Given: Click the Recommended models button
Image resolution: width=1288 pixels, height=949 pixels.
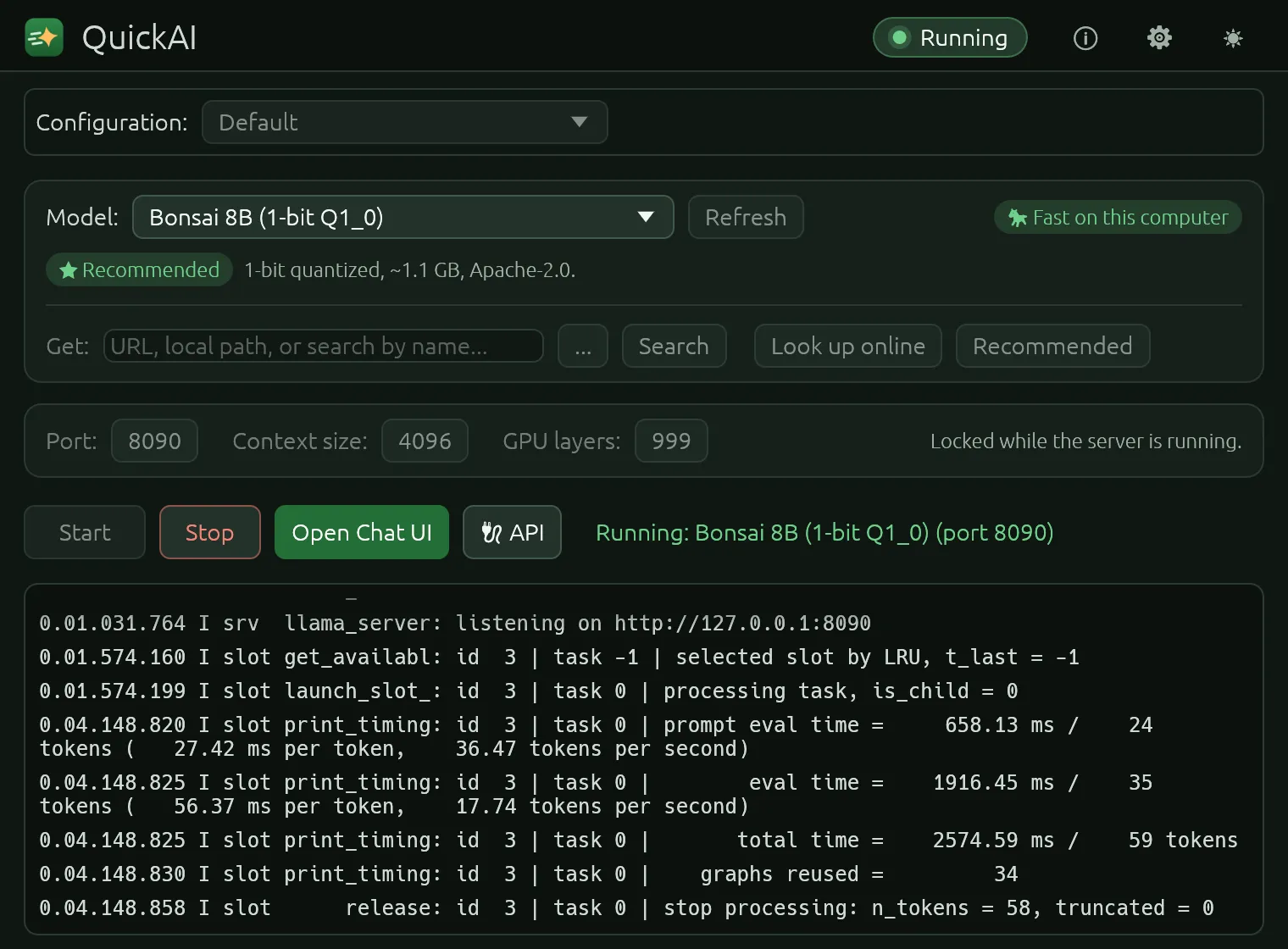Looking at the screenshot, I should [1052, 346].
